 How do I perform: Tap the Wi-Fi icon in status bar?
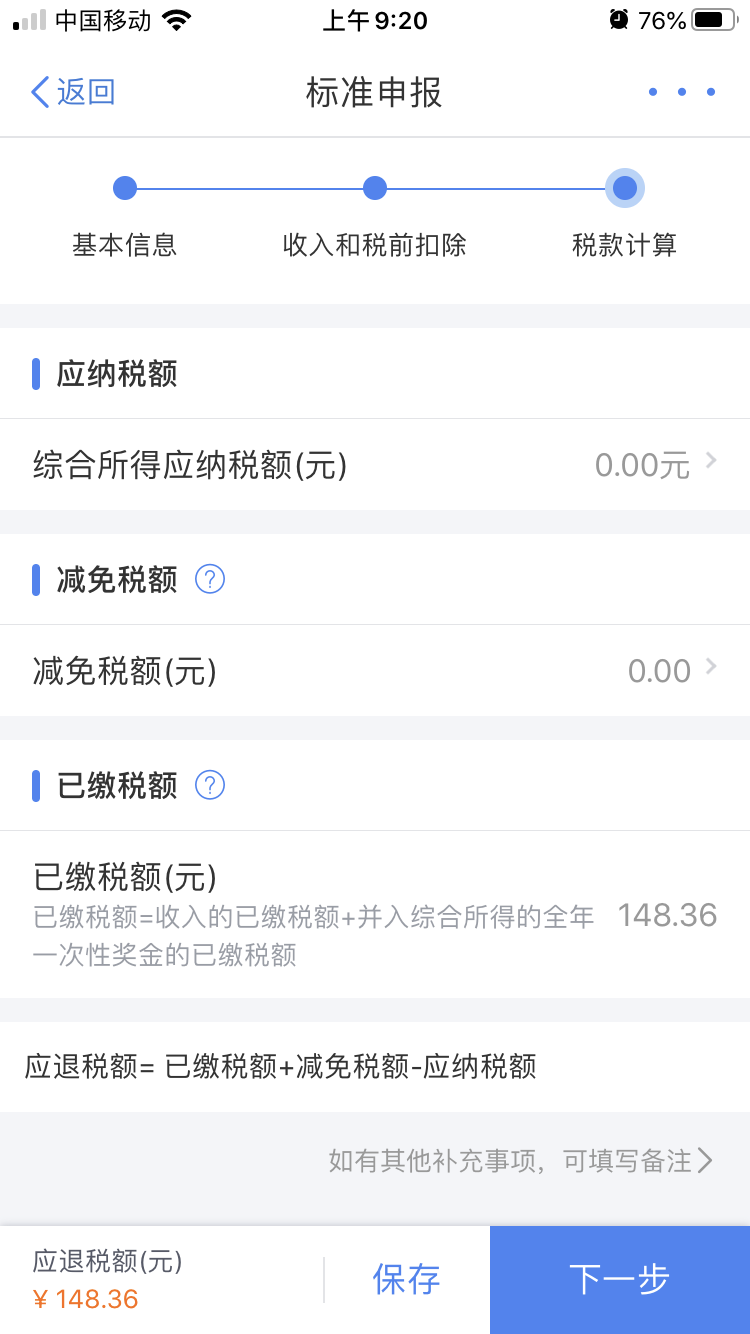177,20
